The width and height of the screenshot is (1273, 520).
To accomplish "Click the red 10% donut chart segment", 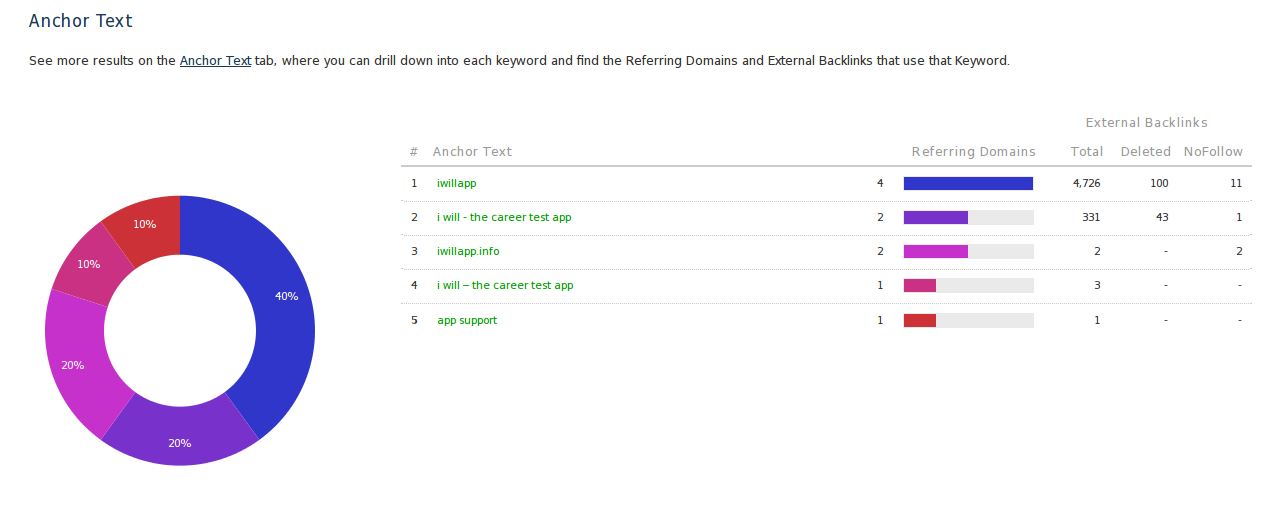I will 147,225.
